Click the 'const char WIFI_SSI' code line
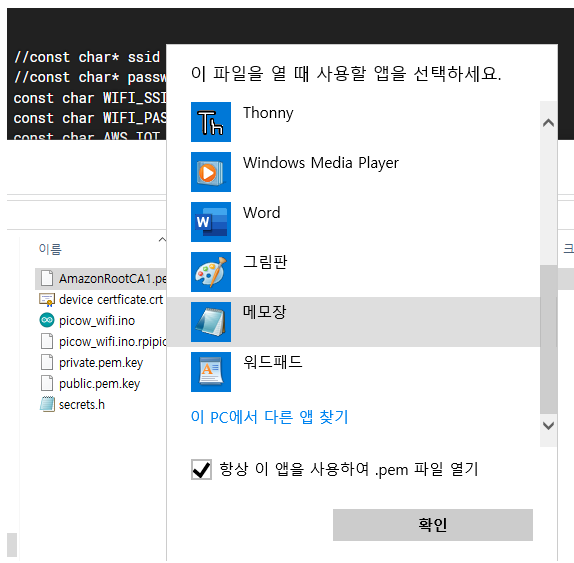Screen dimensions: 574x563 pyautogui.click(x=90, y=98)
